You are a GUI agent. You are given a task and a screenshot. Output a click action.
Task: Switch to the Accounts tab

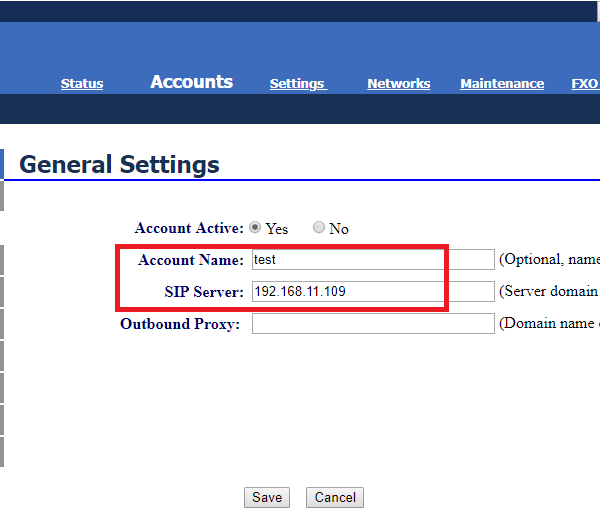[191, 82]
